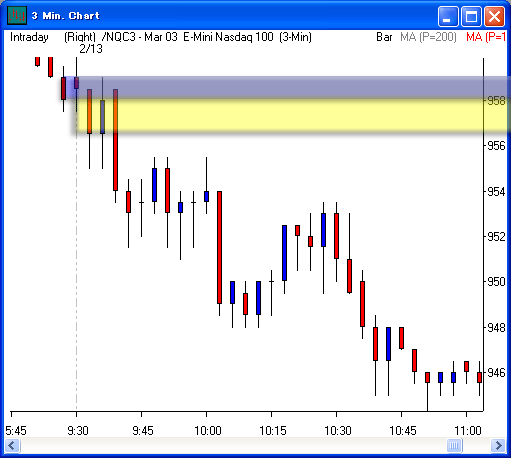Screen dimensions: 511x458
Task: Click the 11:00 time axis label
Action: pyautogui.click(x=468, y=431)
